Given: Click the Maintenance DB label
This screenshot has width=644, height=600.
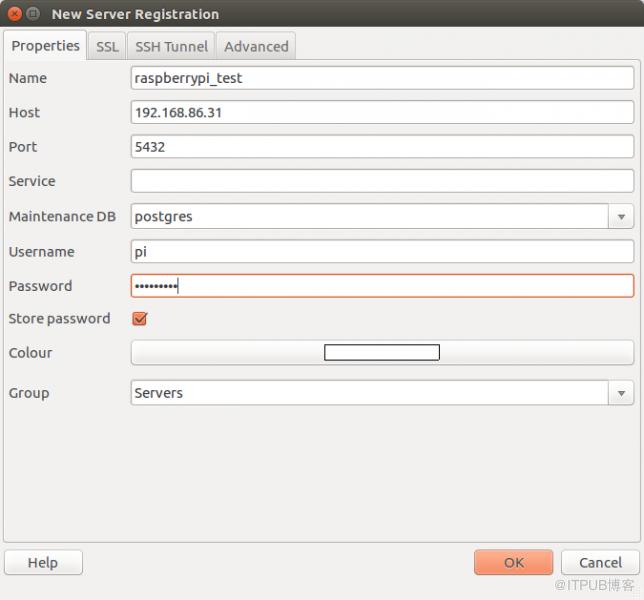Looking at the screenshot, I should click(x=62, y=216).
